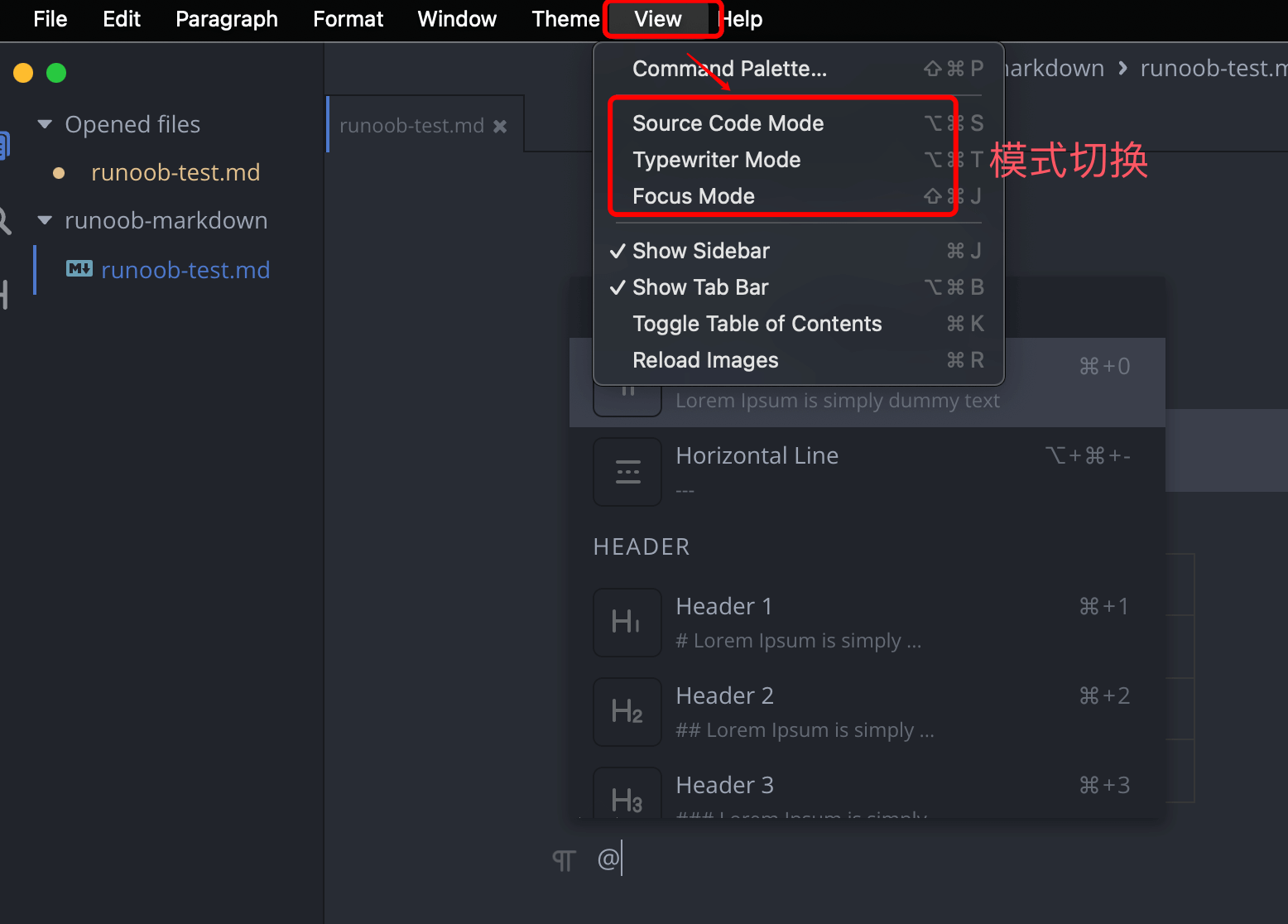Viewport: 1288px width, 924px height.
Task: Close the runoob-test.md tab
Action: click(x=500, y=126)
